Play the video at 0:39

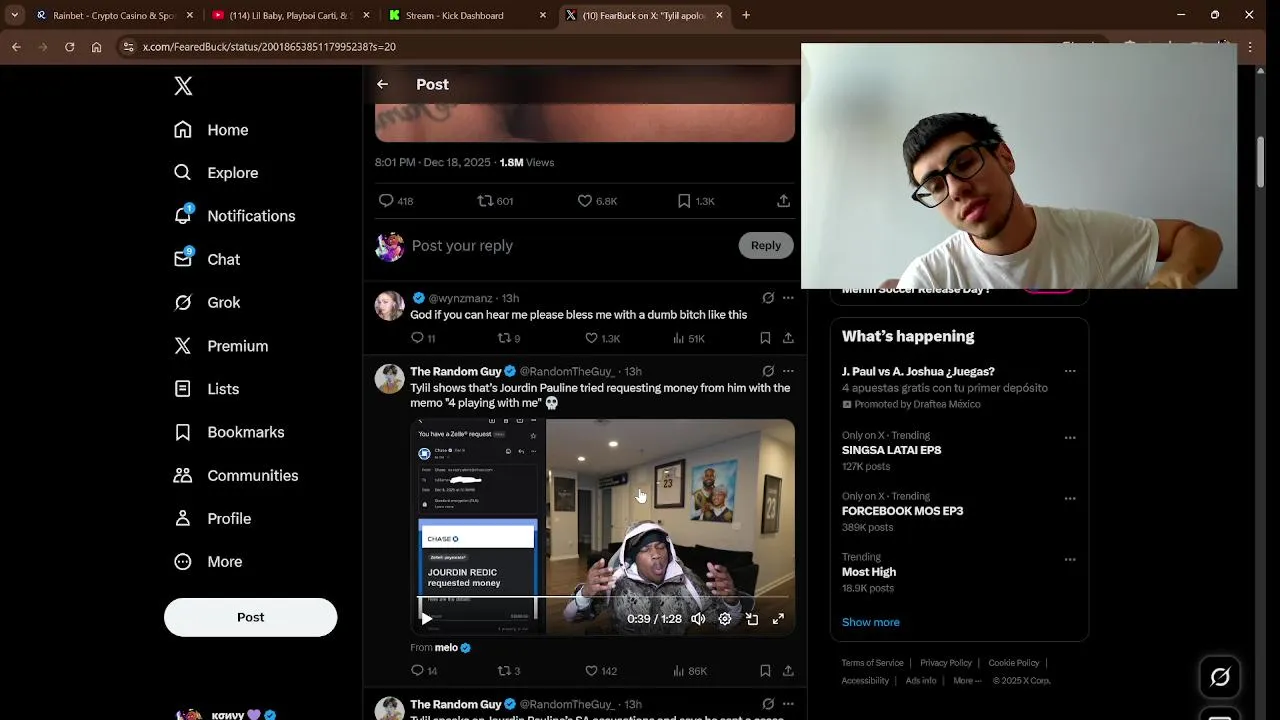click(427, 619)
